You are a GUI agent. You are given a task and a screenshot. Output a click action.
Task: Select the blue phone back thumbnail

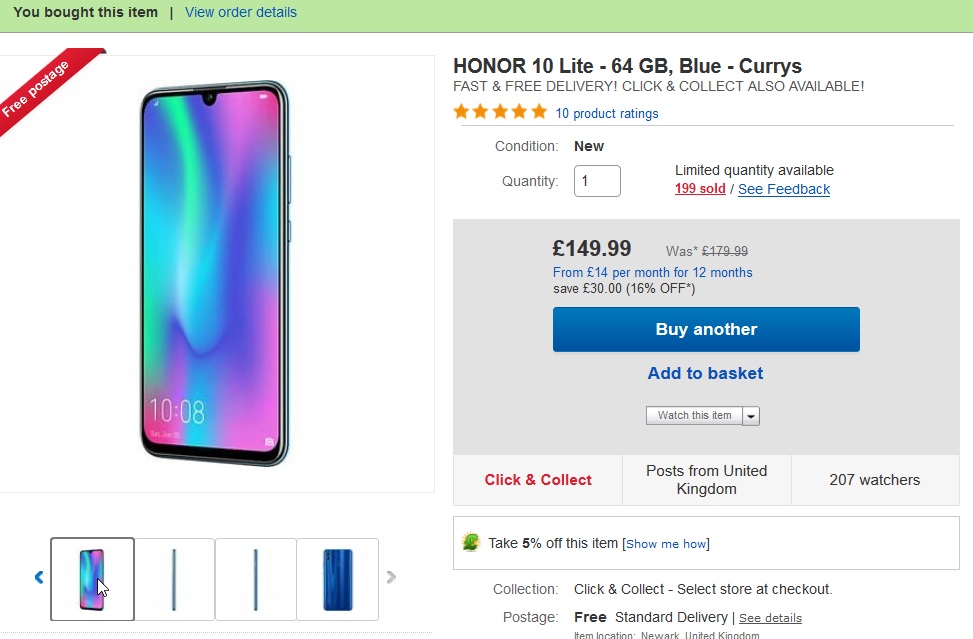[337, 579]
